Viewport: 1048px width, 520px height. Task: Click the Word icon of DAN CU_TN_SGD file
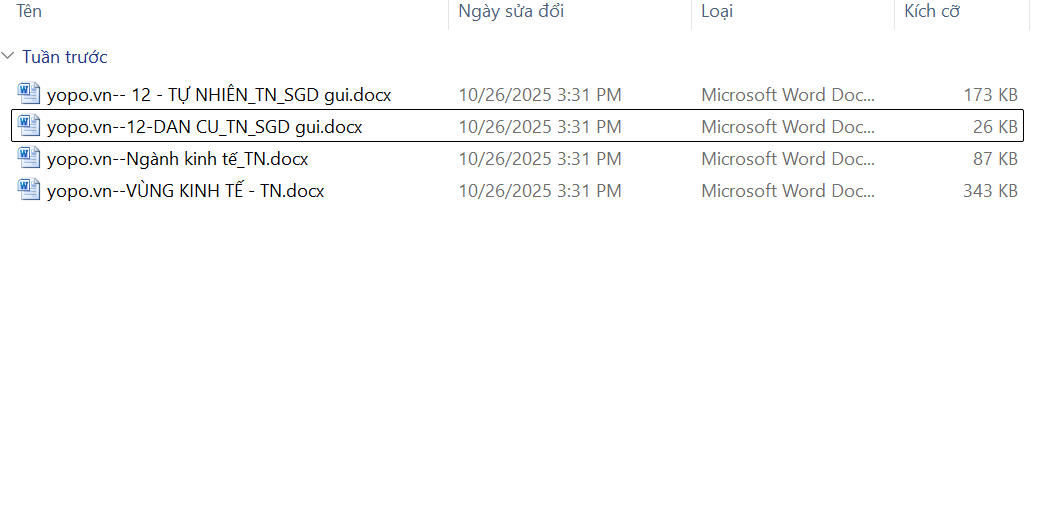coord(29,126)
